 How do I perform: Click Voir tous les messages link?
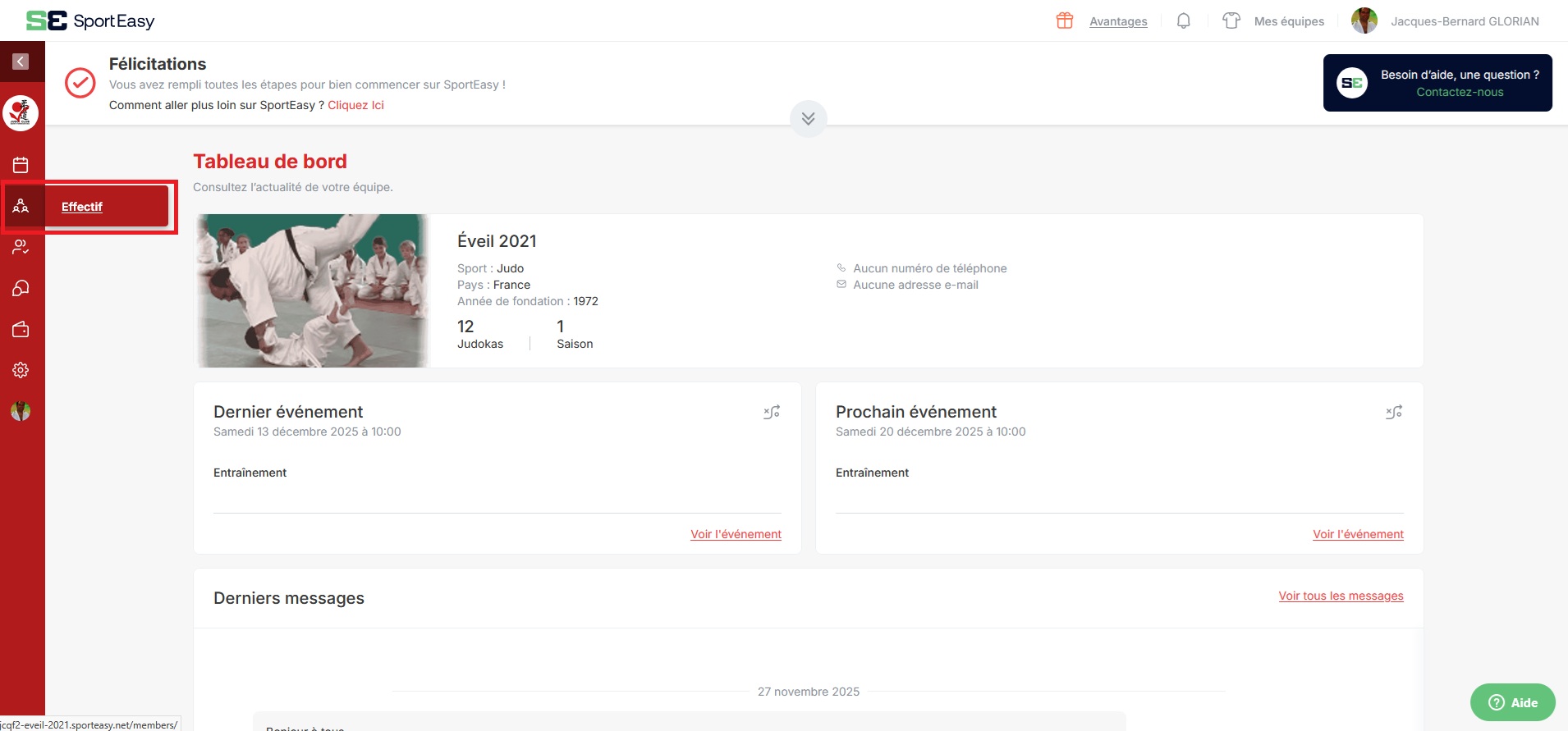[1340, 596]
